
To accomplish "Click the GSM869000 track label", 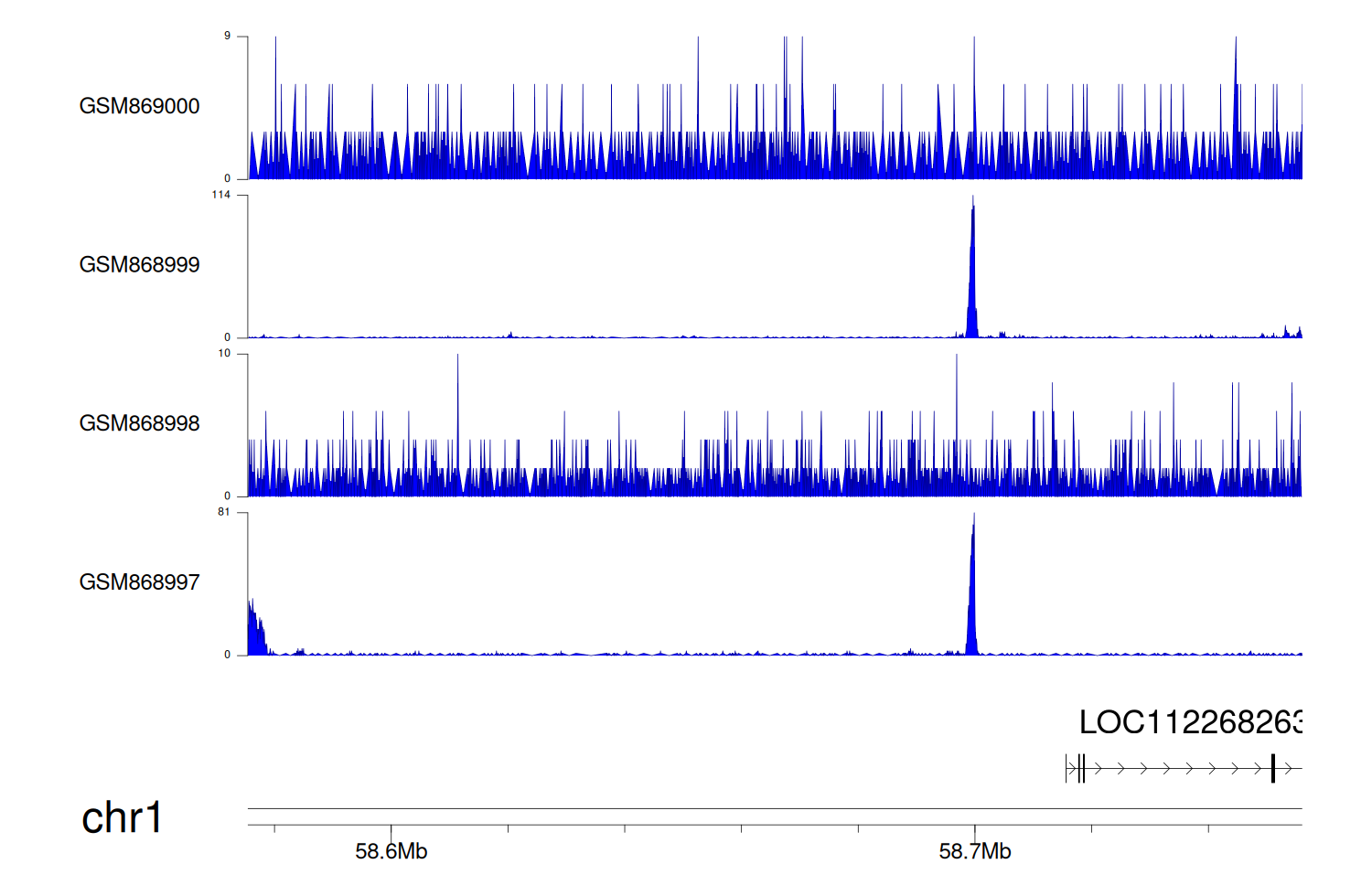I will click(139, 106).
